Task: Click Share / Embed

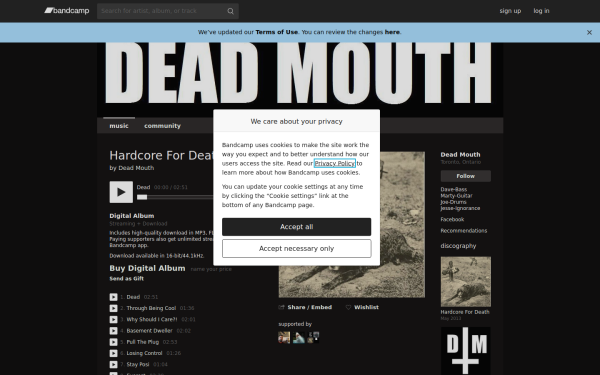Action: point(305,307)
